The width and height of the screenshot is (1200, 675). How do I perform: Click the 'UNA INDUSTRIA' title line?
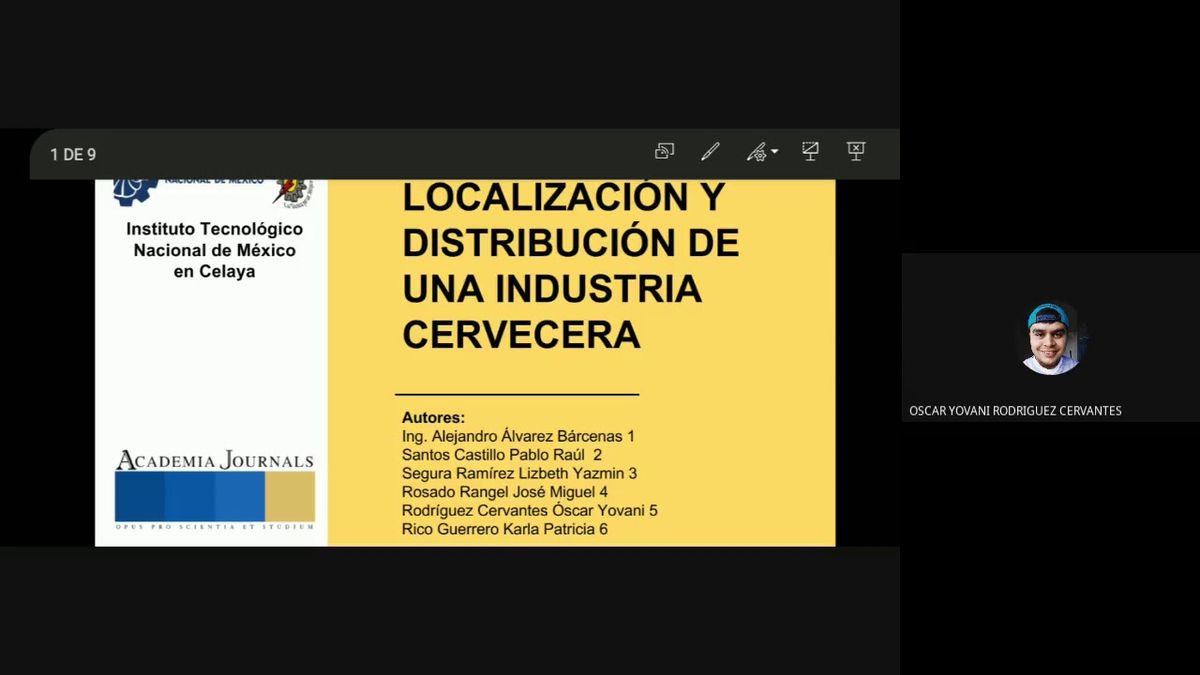(551, 289)
